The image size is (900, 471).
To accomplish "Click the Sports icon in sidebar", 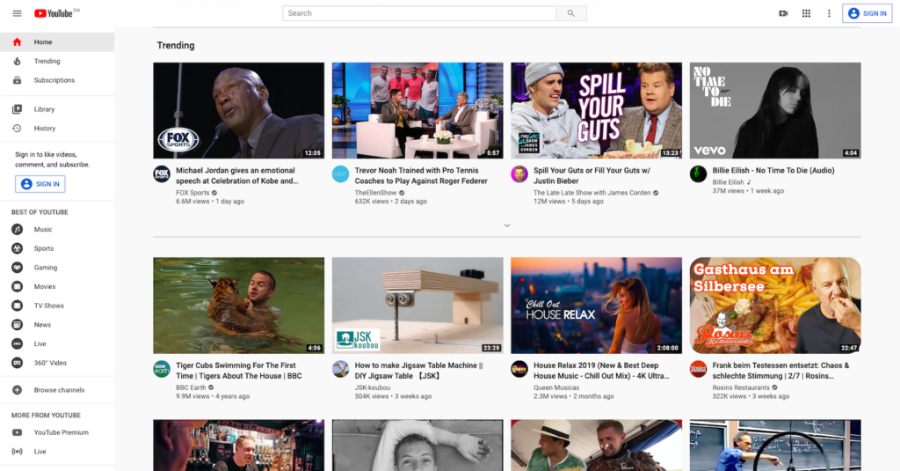I will (17, 248).
